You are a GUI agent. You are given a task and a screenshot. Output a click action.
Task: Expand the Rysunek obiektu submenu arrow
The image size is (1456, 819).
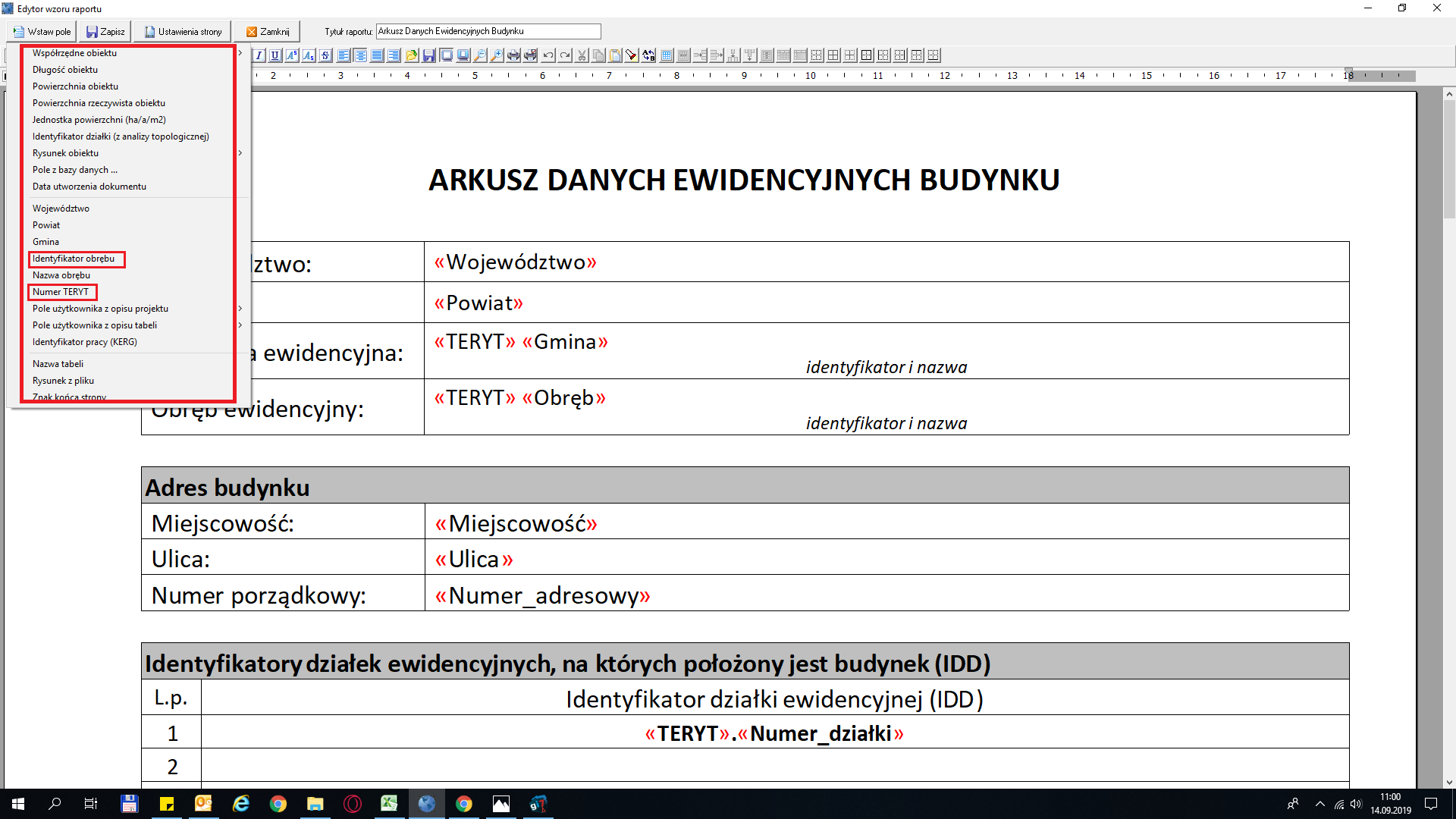coord(240,153)
